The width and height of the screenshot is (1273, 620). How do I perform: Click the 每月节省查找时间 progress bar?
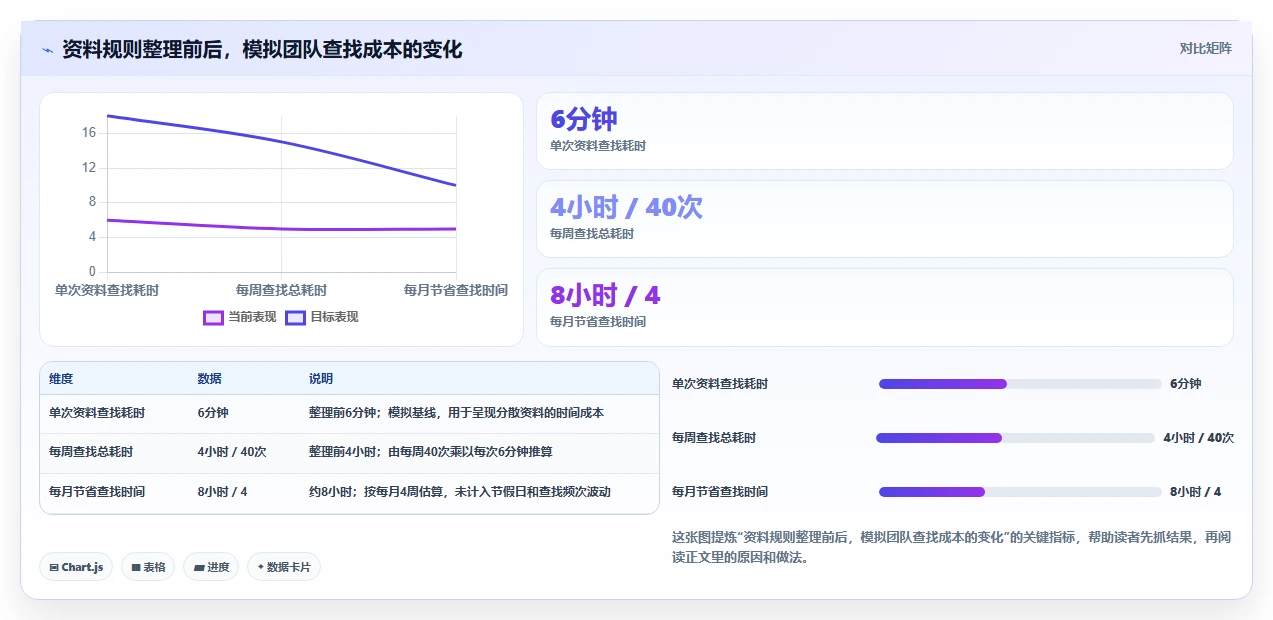[1020, 492]
